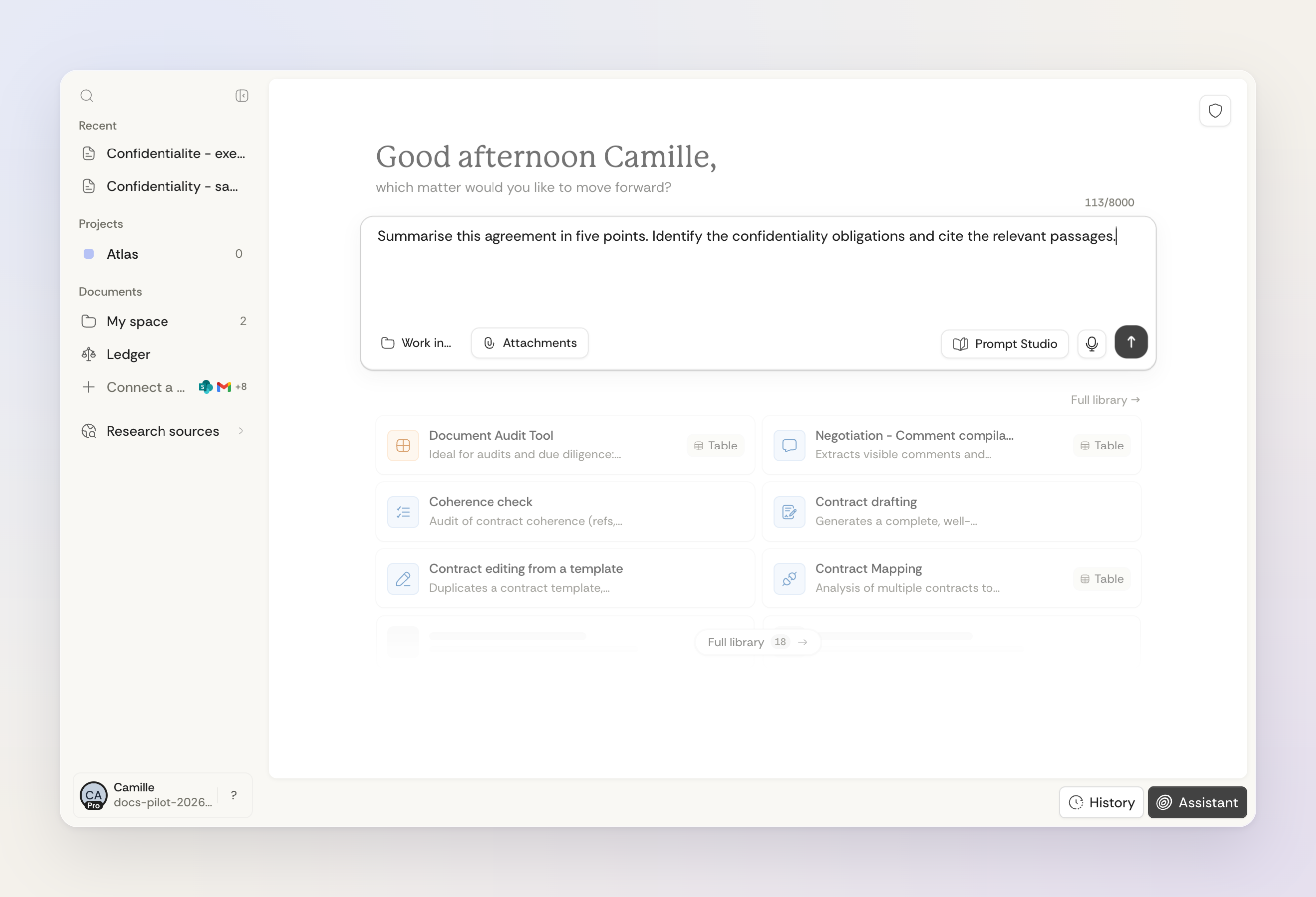Image resolution: width=1316 pixels, height=897 pixels.
Task: Open the Full library 18 button
Action: [758, 642]
